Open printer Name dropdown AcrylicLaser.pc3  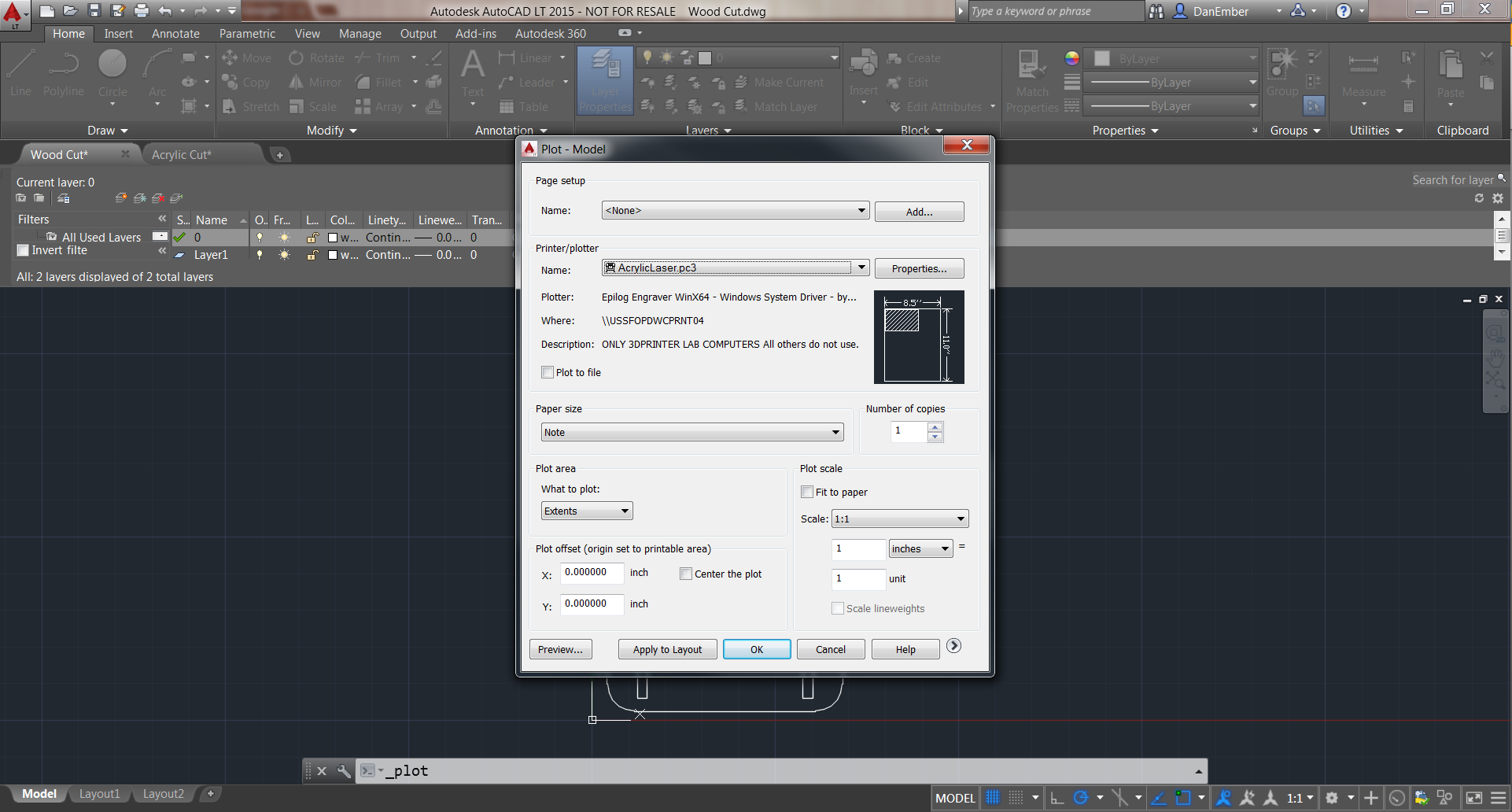coord(736,268)
